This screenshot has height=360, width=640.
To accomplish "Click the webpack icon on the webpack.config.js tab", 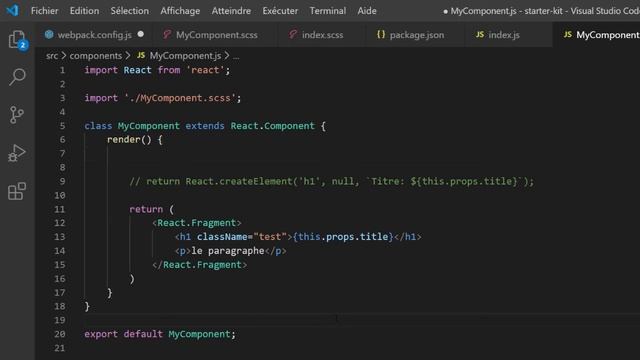I will [49, 35].
